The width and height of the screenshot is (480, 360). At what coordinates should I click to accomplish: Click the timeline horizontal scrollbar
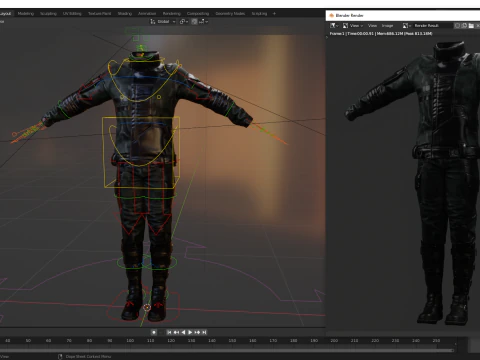click(x=227, y=350)
